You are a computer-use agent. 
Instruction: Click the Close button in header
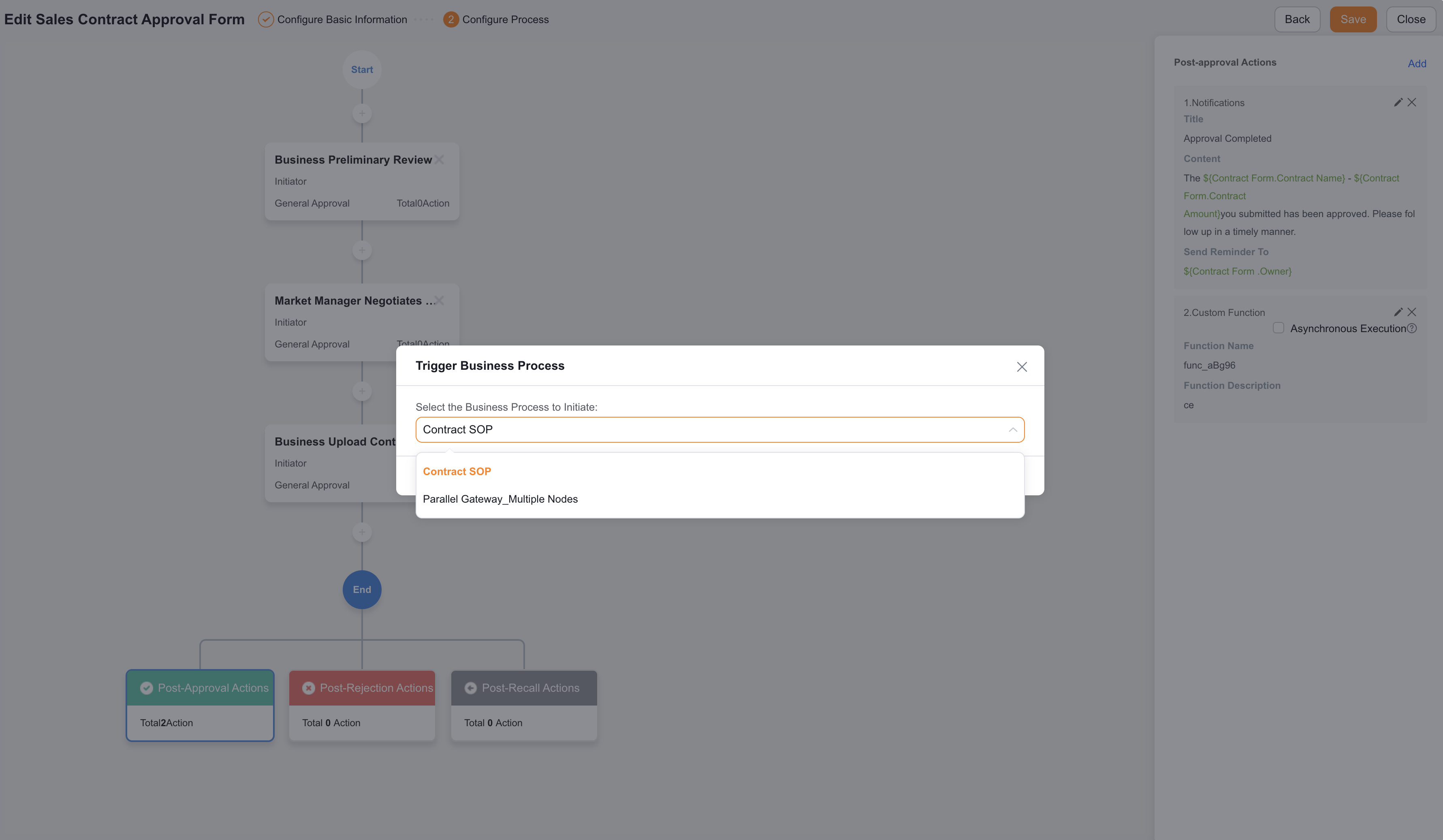1411,19
